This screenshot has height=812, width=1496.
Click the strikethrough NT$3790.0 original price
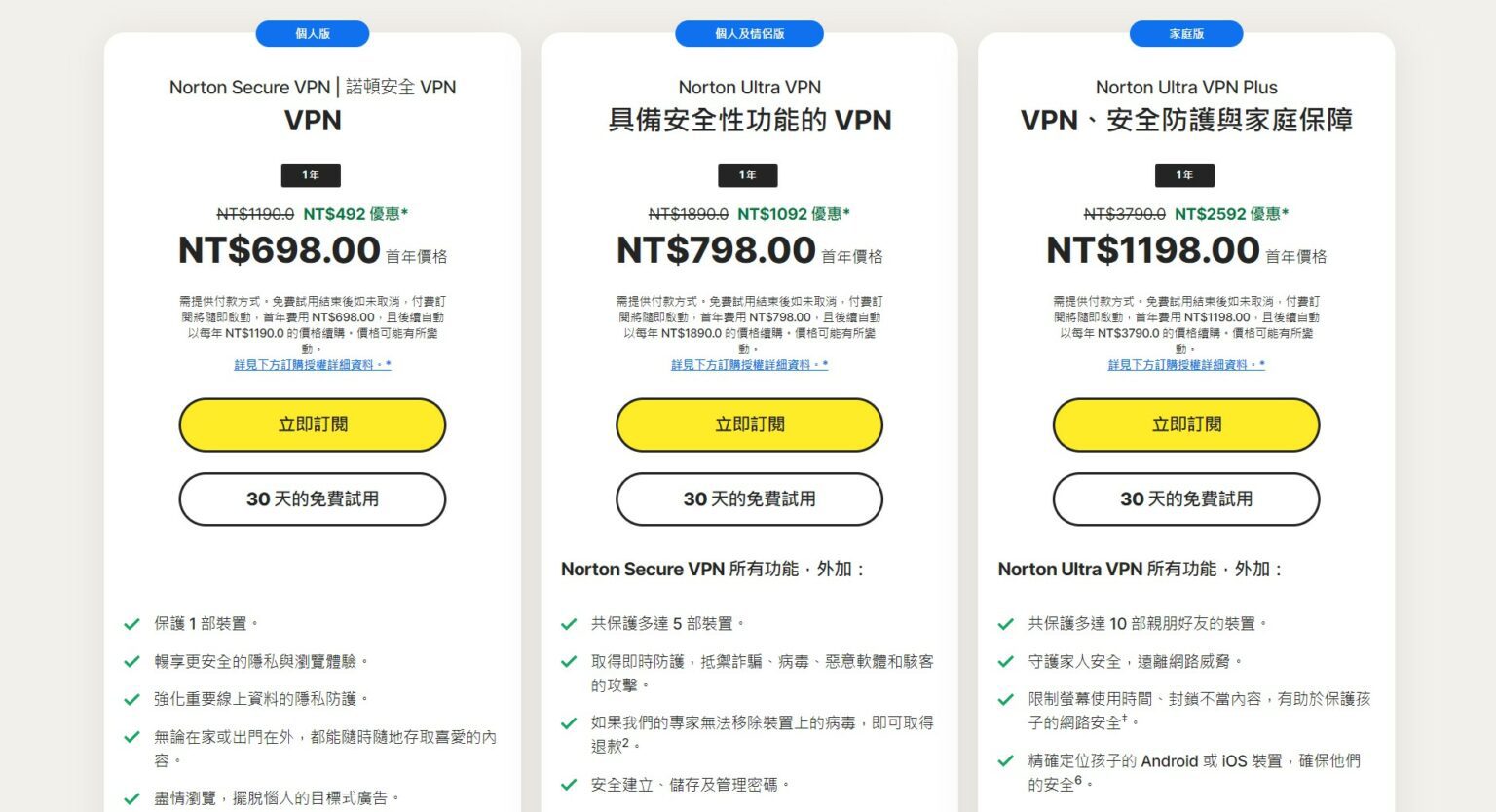[x=1122, y=213]
